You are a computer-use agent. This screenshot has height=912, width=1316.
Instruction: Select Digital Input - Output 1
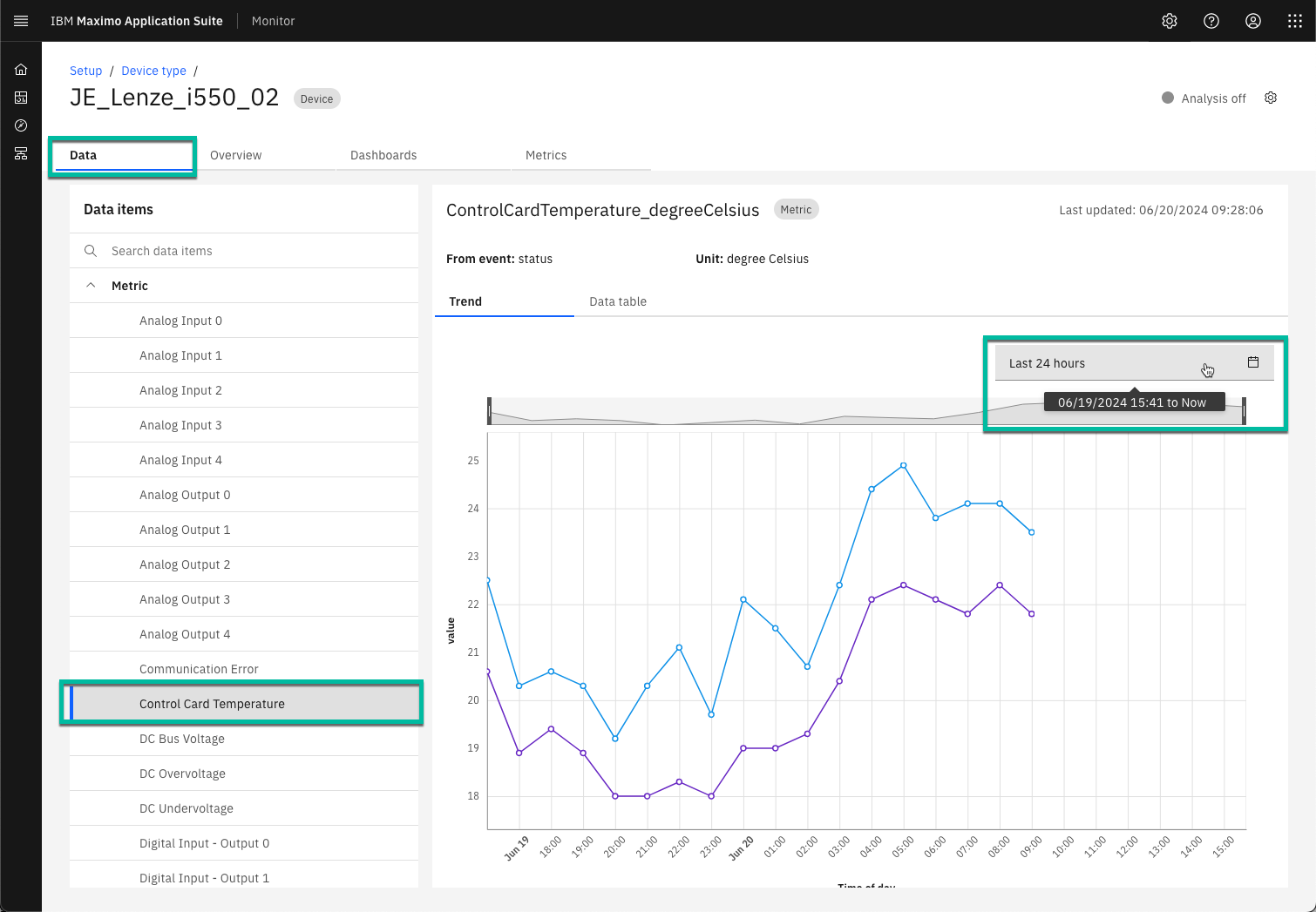coord(244,875)
